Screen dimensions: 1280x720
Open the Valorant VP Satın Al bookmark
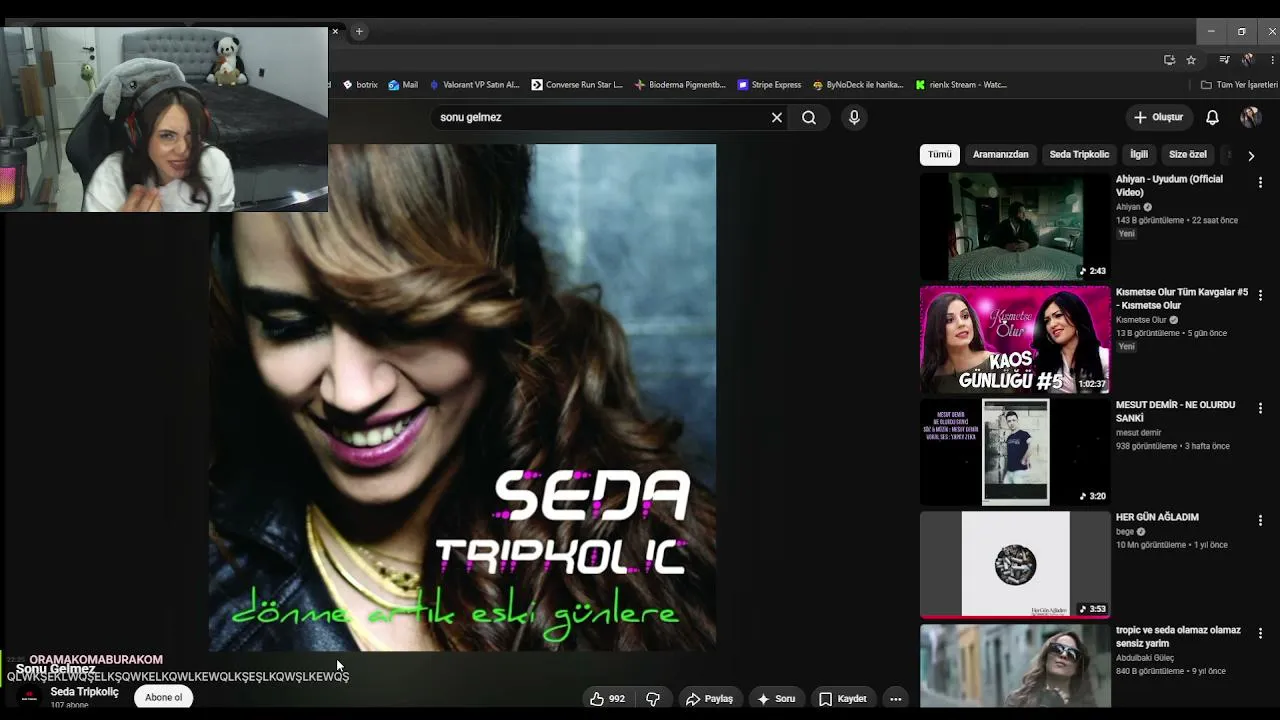tap(474, 85)
